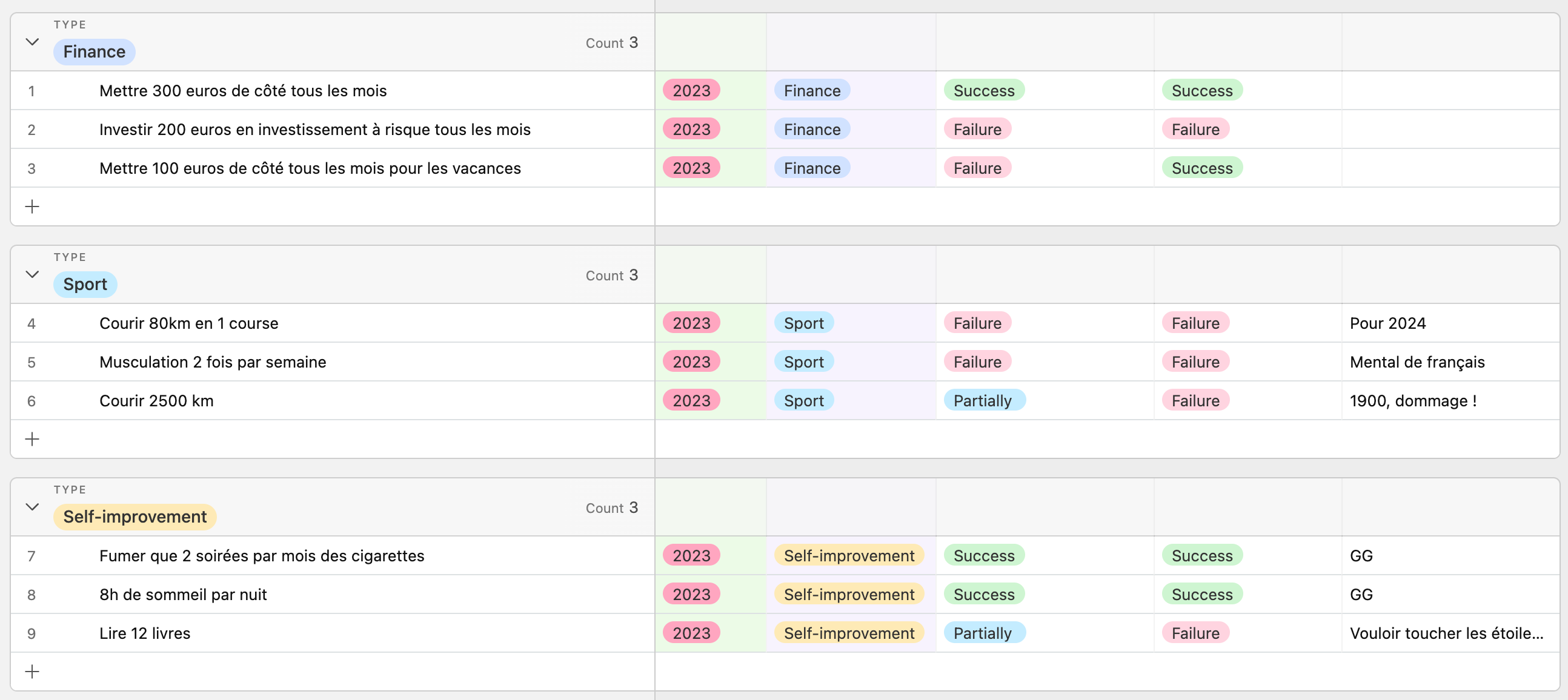Image resolution: width=1568 pixels, height=700 pixels.
Task: Collapse the Sport group chevron
Action: (32, 274)
